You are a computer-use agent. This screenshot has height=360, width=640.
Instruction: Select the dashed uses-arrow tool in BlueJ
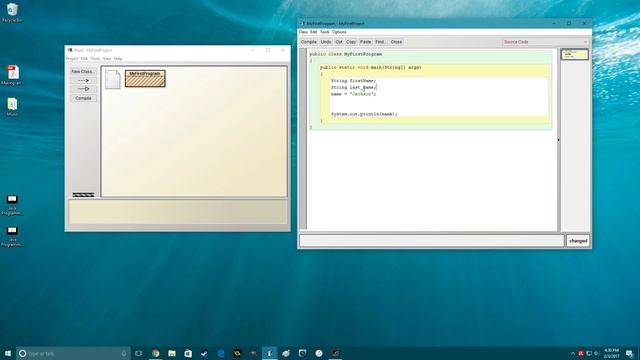(83, 80)
